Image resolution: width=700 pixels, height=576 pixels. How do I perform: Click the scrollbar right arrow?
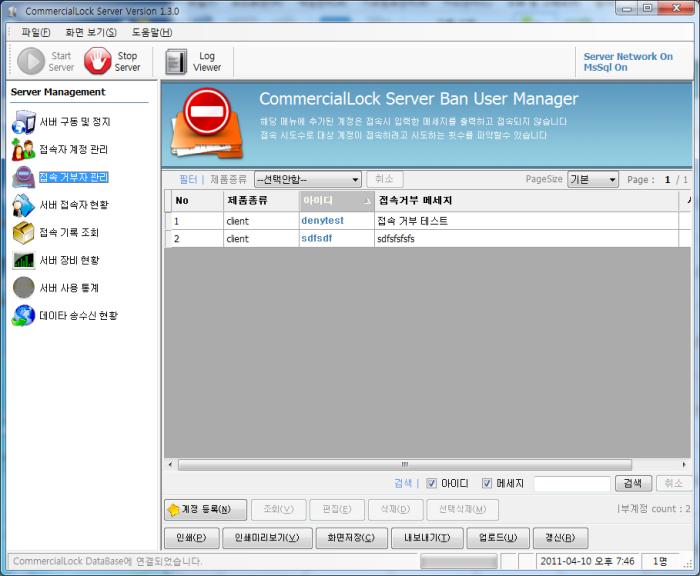point(684,464)
